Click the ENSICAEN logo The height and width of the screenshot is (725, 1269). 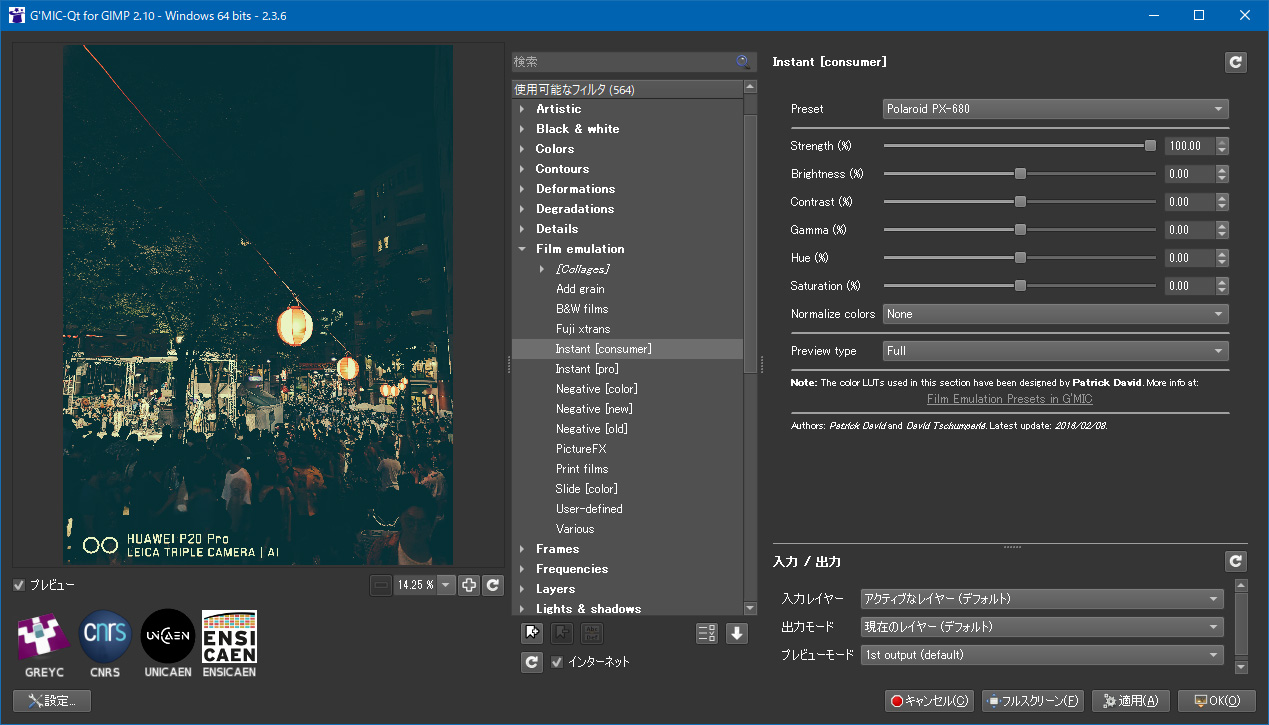pos(229,643)
